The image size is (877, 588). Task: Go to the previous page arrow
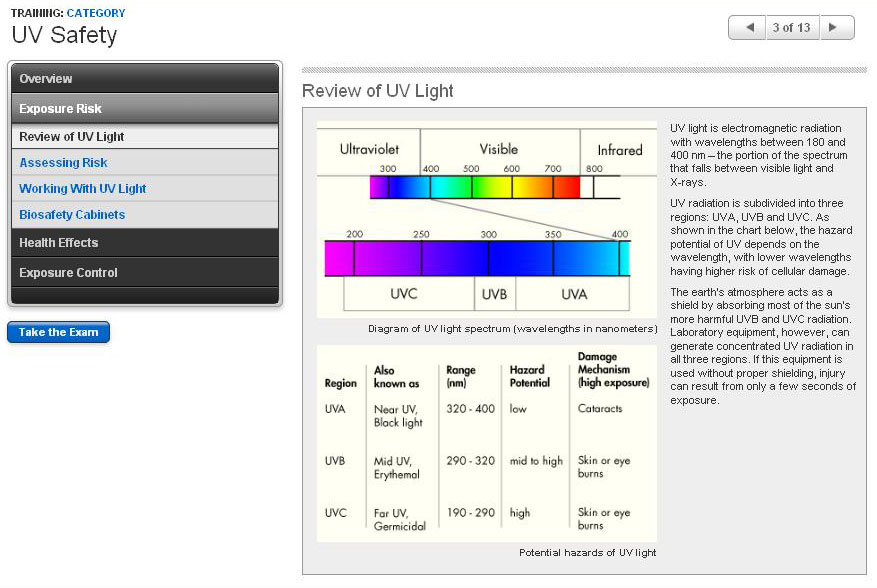click(x=747, y=28)
